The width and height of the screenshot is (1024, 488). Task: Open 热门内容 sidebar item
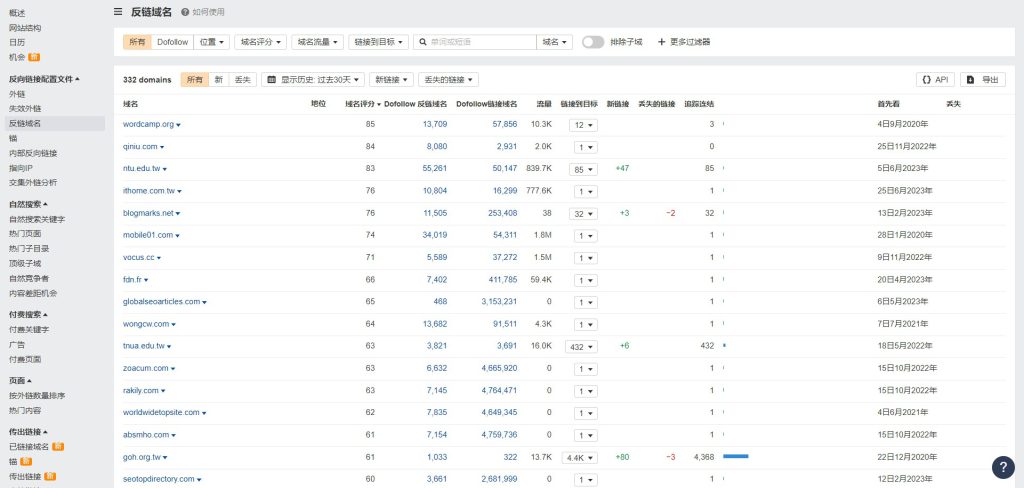25,411
